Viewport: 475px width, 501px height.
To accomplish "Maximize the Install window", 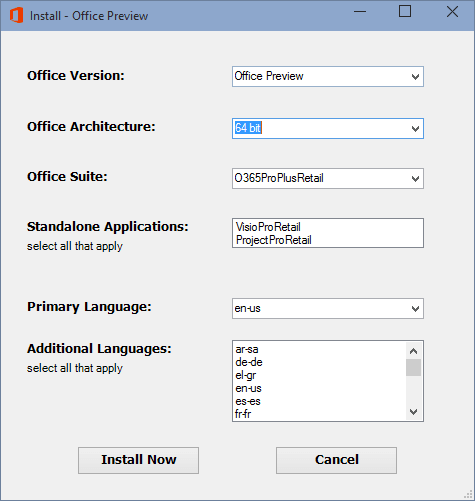I will pyautogui.click(x=405, y=12).
